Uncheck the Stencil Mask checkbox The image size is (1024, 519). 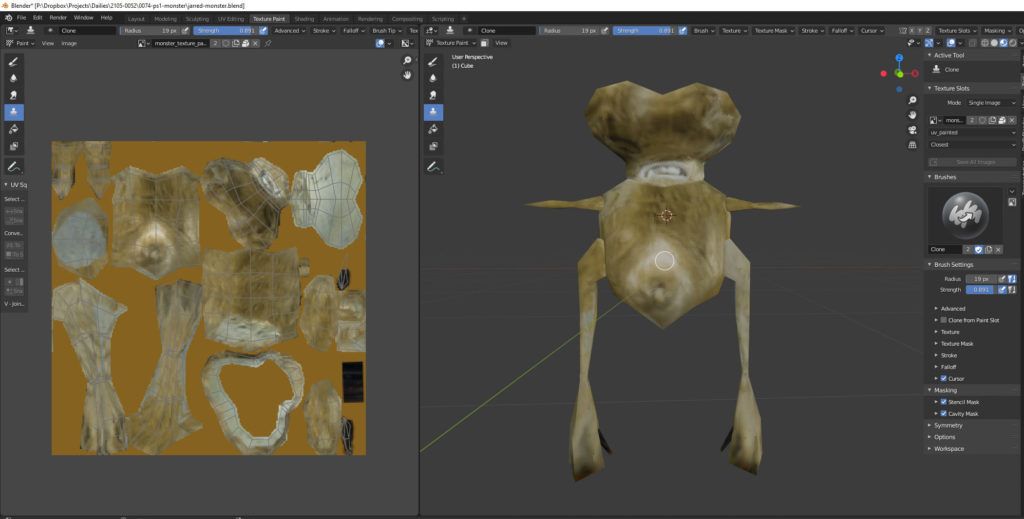click(944, 402)
